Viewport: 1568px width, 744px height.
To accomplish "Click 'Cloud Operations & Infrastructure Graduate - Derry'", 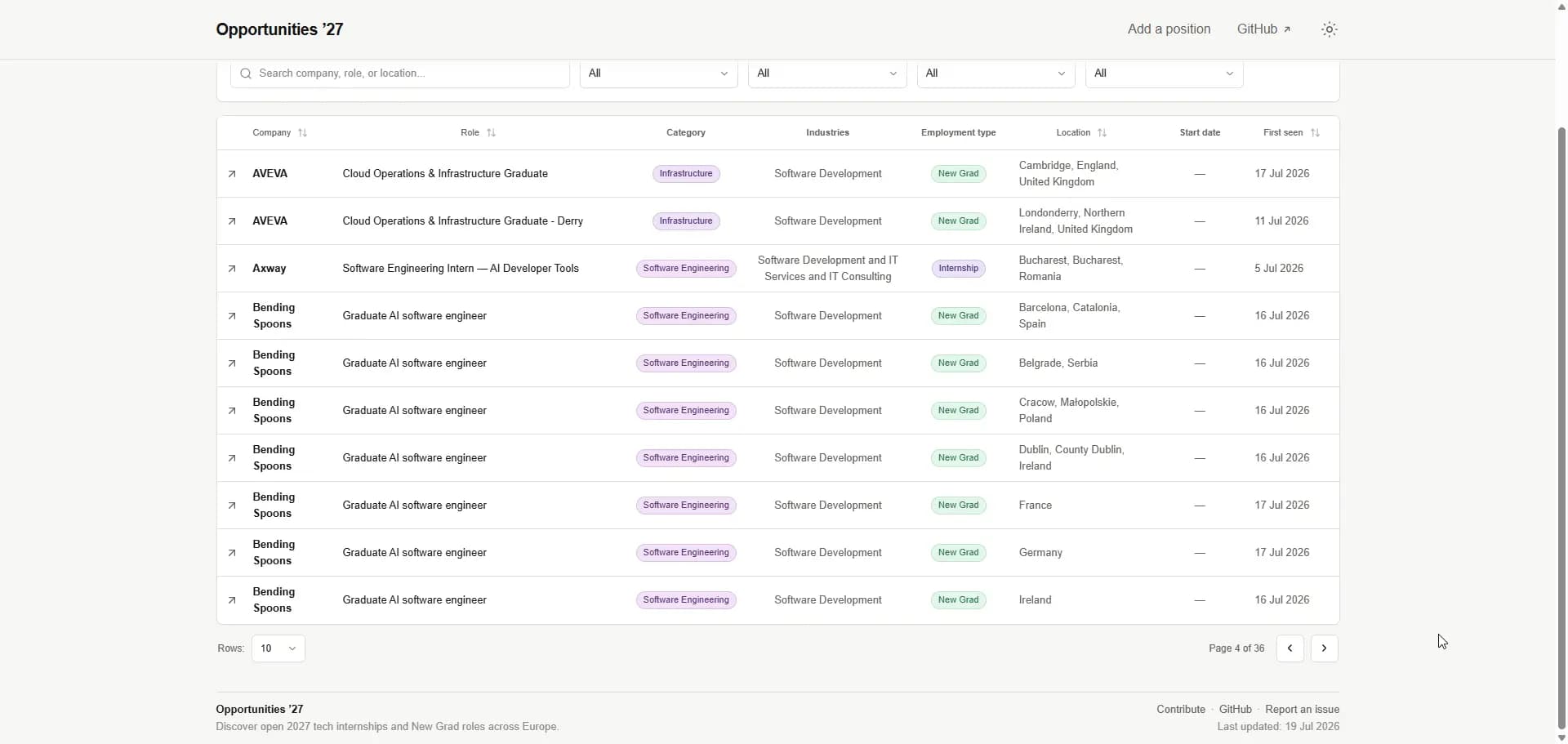I will [463, 221].
